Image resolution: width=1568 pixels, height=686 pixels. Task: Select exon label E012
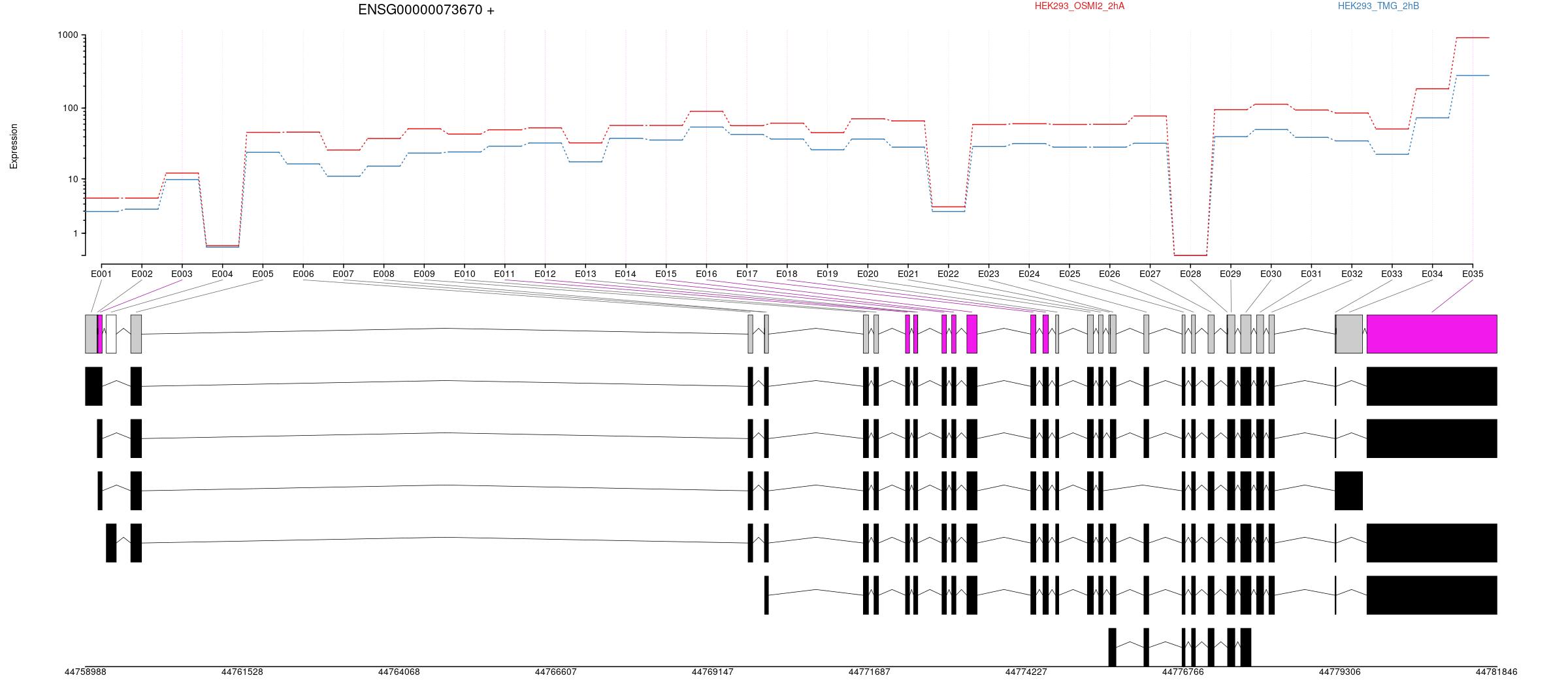pos(545,274)
